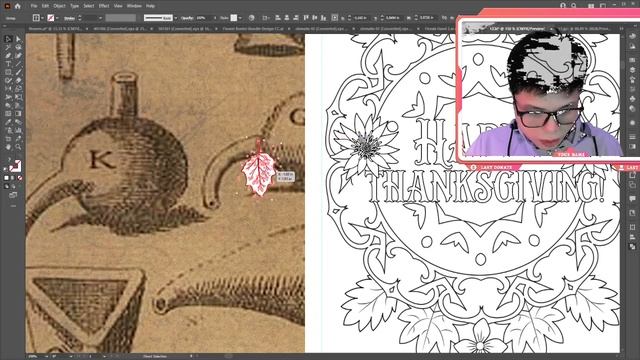Click the graphic Style swatch
This screenshot has width=640, height=360.
point(234,18)
